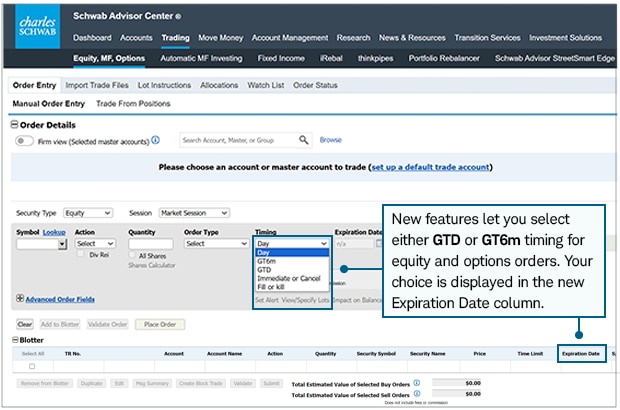Switch to Order Status tab

tap(315, 85)
